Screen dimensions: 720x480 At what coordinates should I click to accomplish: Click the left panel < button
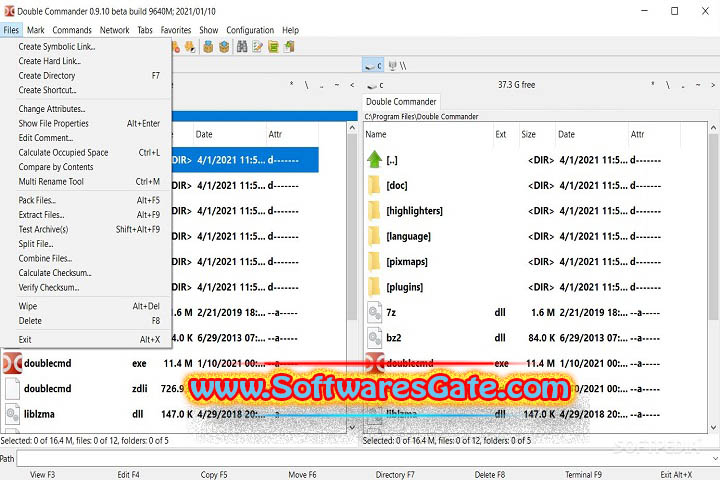[x=352, y=85]
